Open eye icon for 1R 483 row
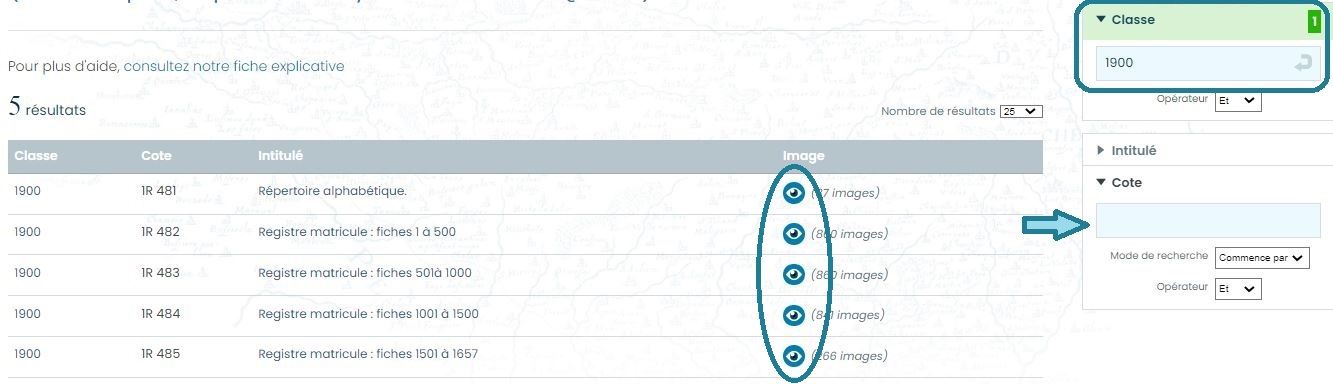Viewport: 1333px width, 384px height. tap(794, 274)
